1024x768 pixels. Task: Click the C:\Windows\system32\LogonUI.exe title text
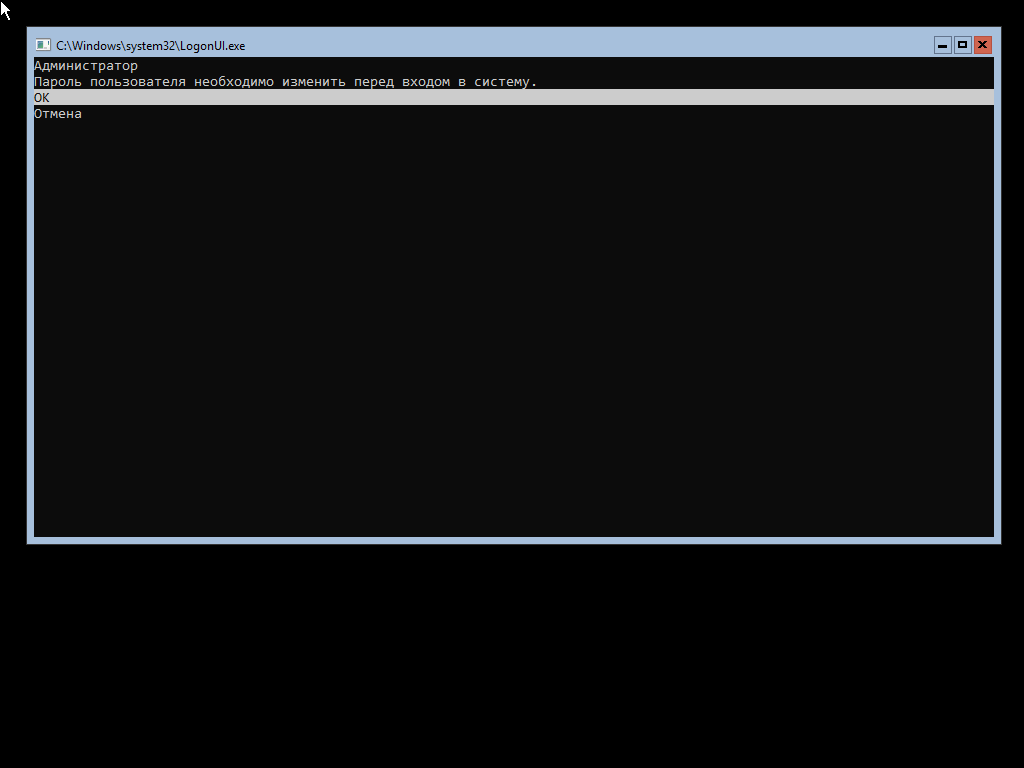151,46
